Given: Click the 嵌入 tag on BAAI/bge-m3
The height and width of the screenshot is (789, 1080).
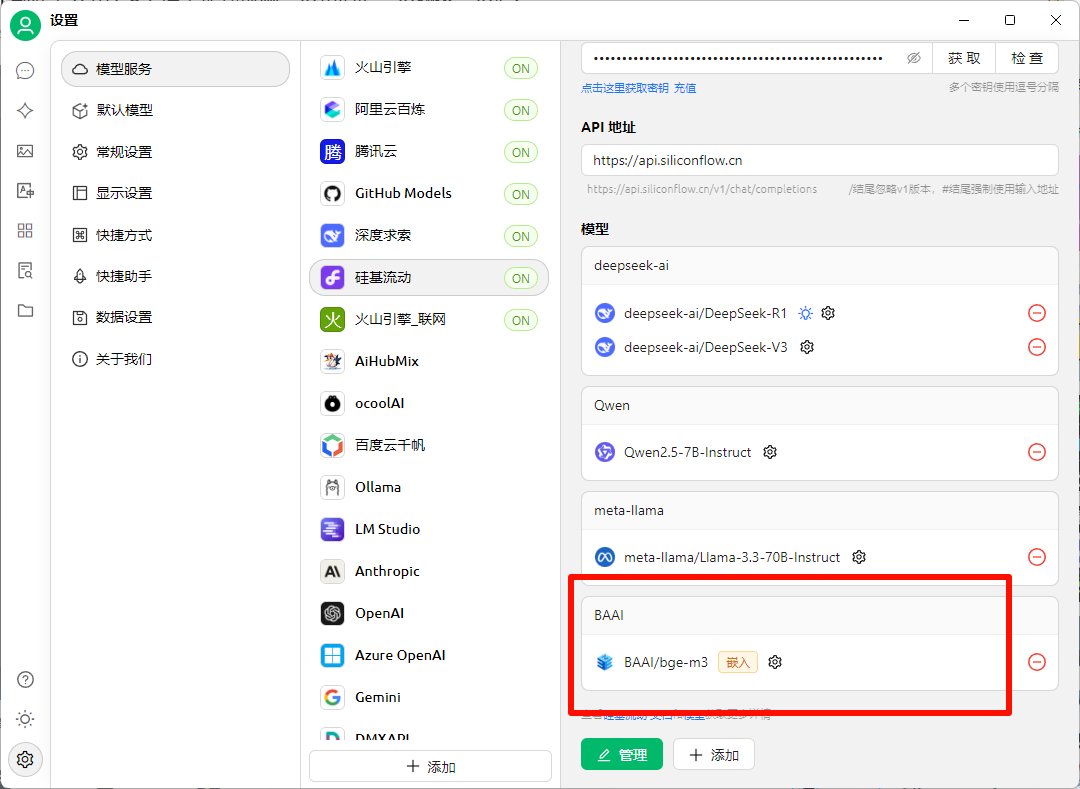Looking at the screenshot, I should [738, 662].
